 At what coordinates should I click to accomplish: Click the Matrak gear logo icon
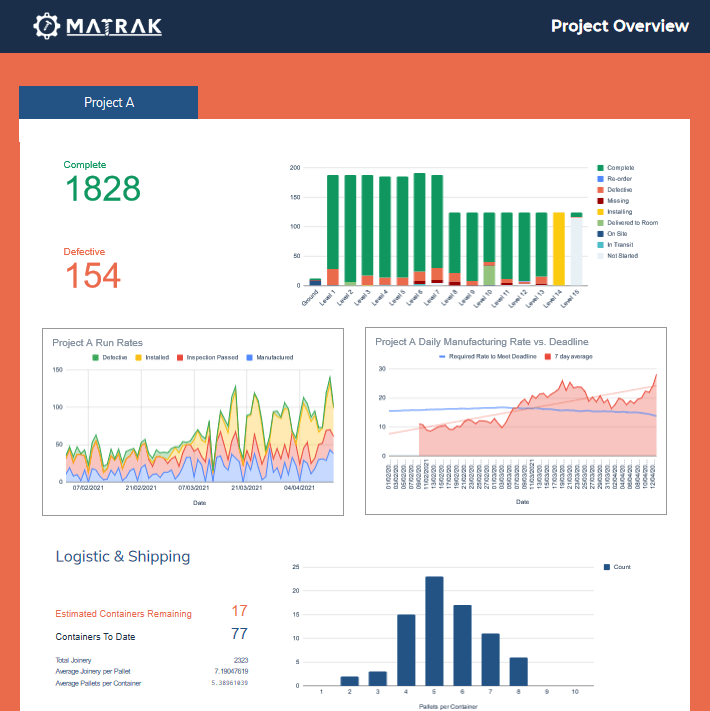tap(46, 26)
